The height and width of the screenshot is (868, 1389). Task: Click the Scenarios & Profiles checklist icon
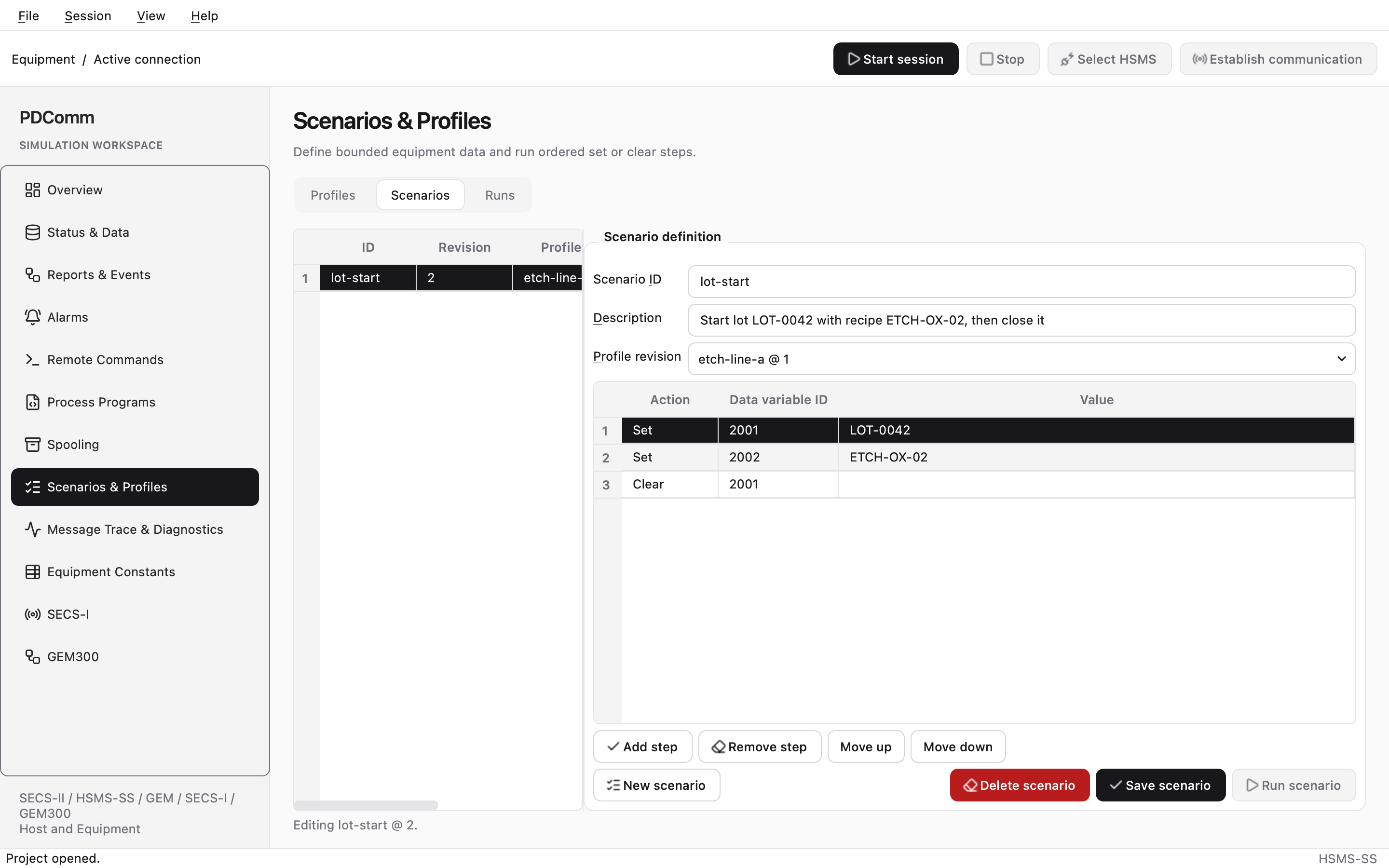pos(33,488)
